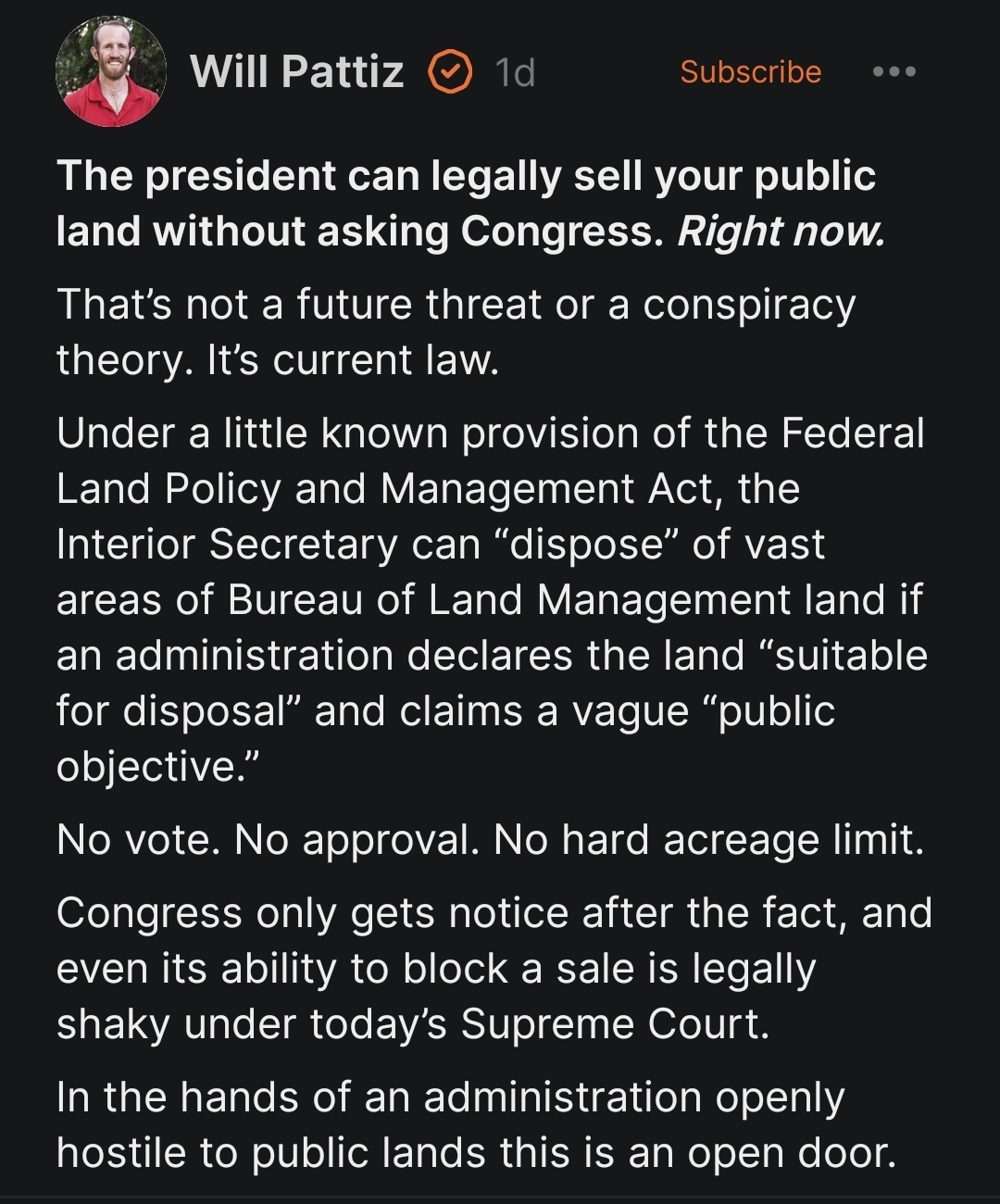Click the 1d post timestamp
The image size is (1000, 1204).
pyautogui.click(x=515, y=72)
